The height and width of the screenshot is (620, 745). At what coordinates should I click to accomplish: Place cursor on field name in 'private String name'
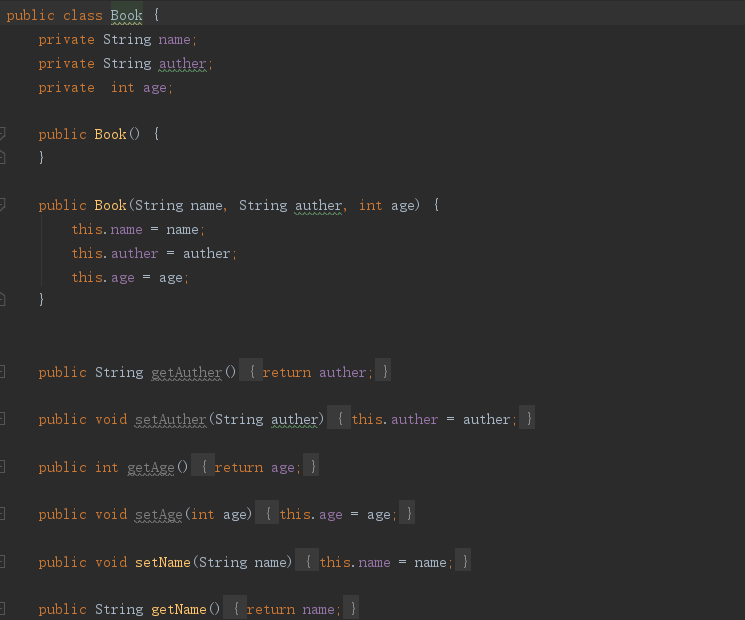pos(174,39)
